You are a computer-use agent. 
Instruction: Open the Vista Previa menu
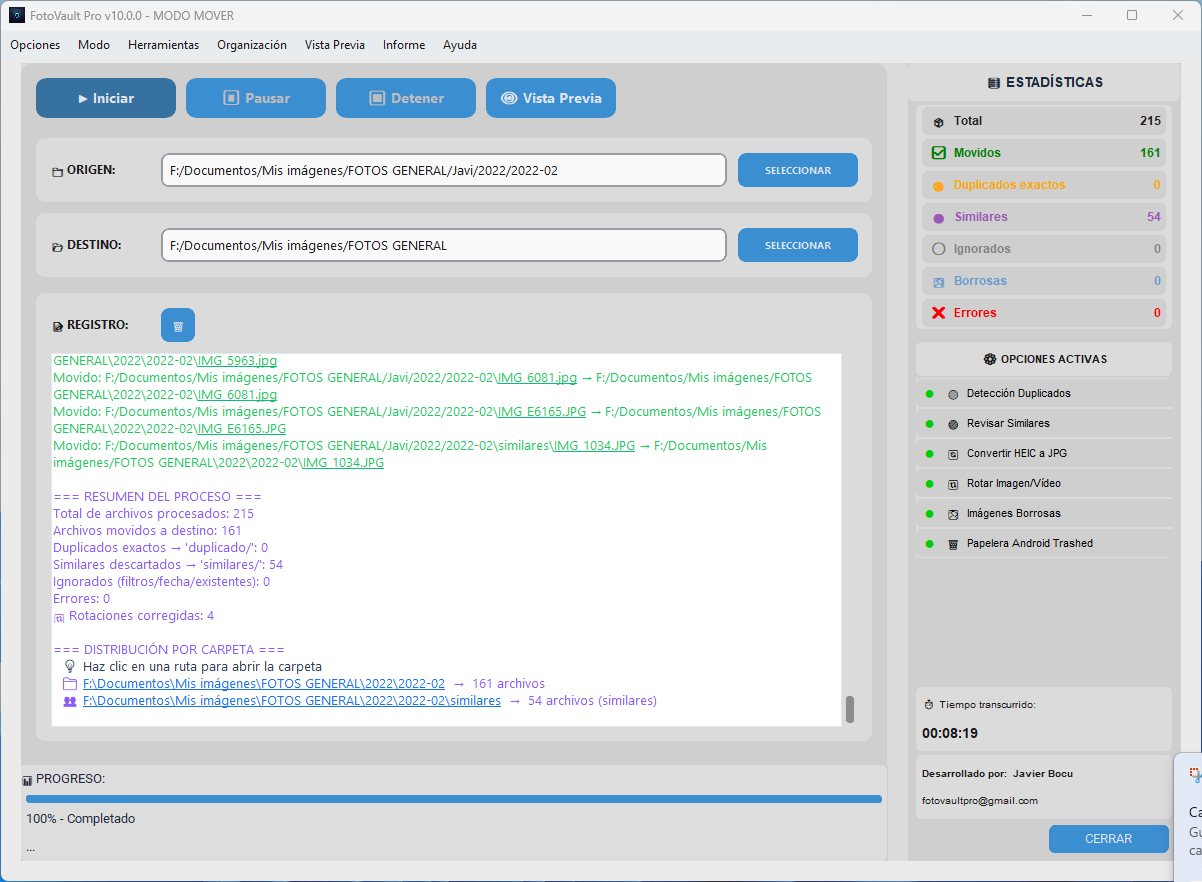click(335, 45)
